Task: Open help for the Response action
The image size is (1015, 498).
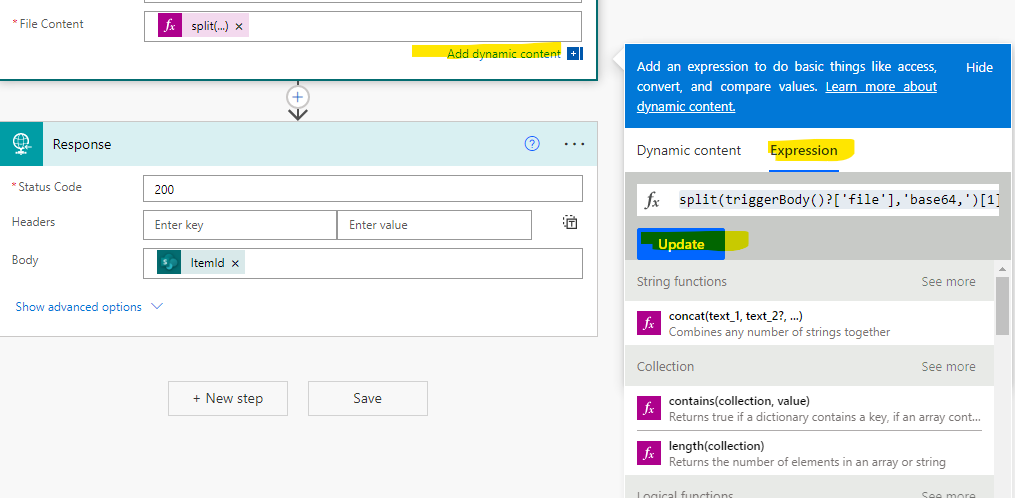Action: click(532, 144)
